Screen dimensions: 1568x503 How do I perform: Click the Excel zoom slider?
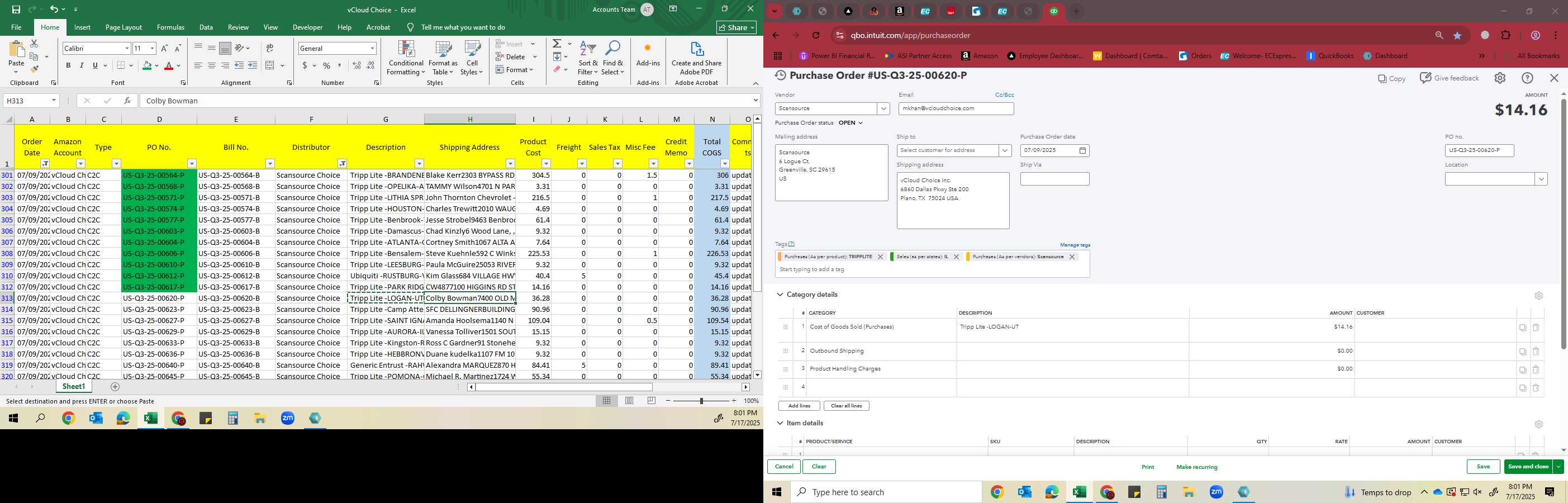[701, 401]
